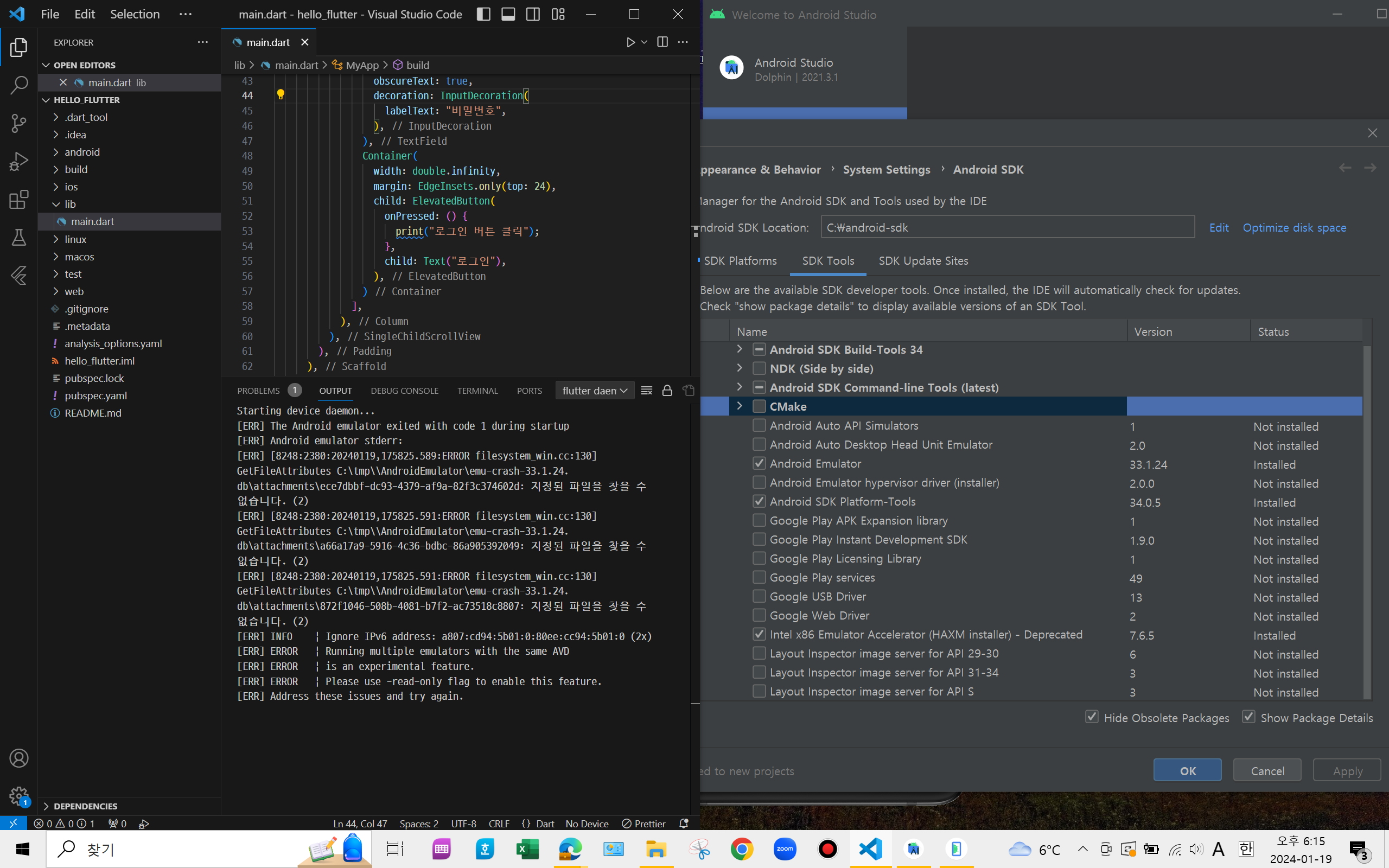Viewport: 1389px width, 868px height.
Task: Click No Device in the status bar
Action: pyautogui.click(x=587, y=823)
